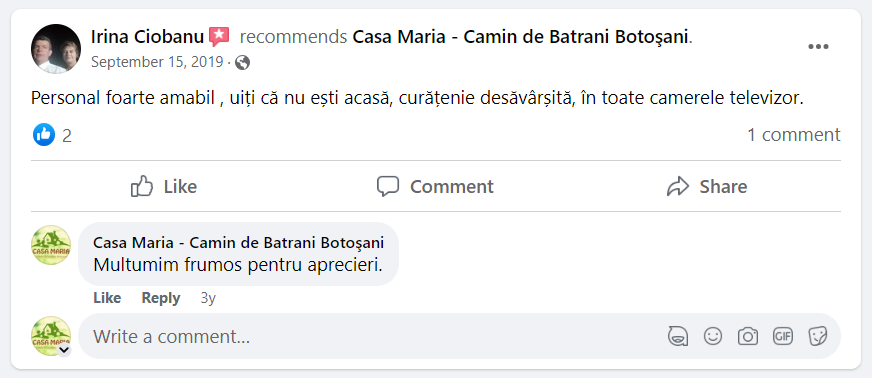The width and height of the screenshot is (872, 378).
Task: Reply to the Casa Maria comment
Action: coord(161,298)
